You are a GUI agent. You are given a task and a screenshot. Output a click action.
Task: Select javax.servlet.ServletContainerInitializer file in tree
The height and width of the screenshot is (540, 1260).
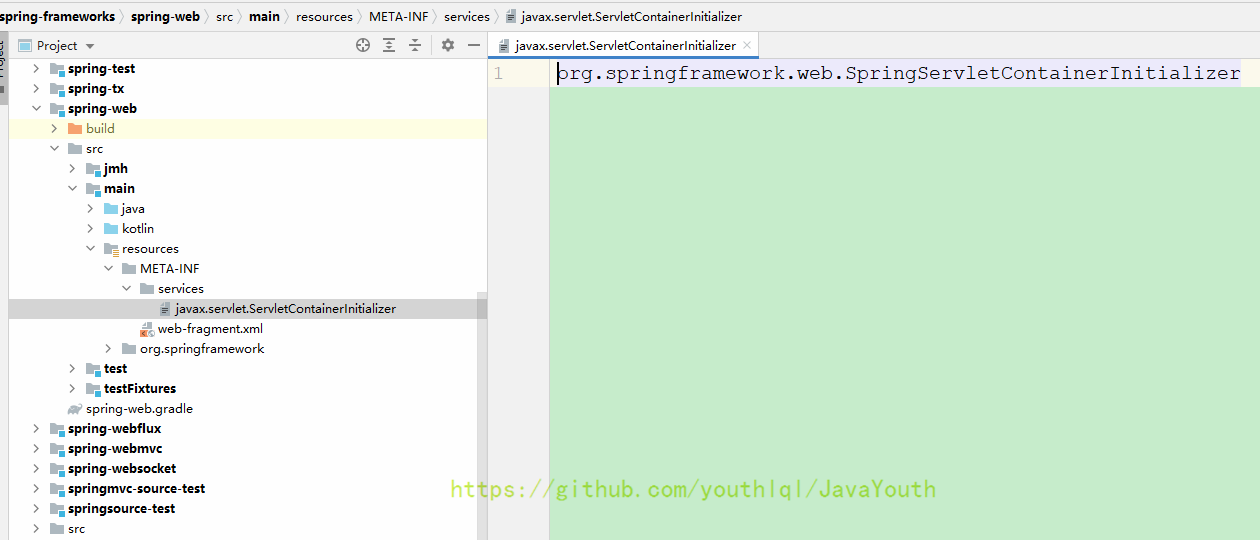[x=285, y=309]
